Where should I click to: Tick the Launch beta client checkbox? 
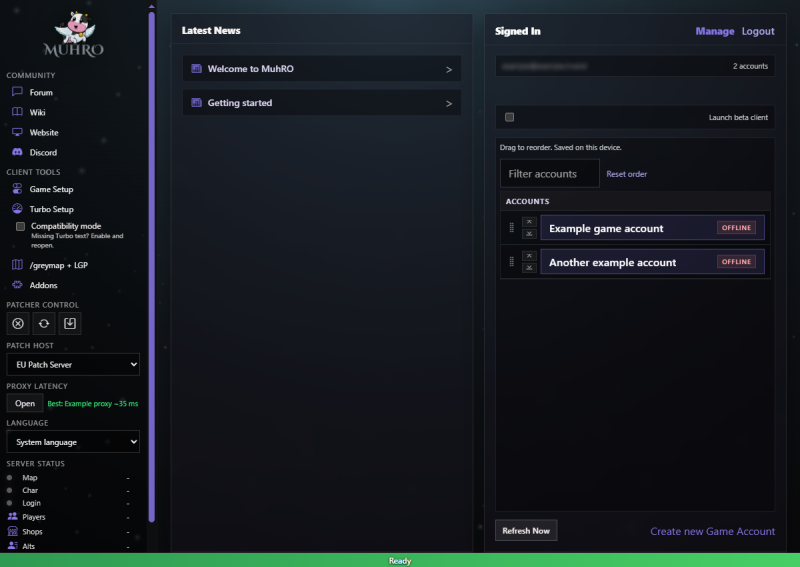click(x=509, y=117)
